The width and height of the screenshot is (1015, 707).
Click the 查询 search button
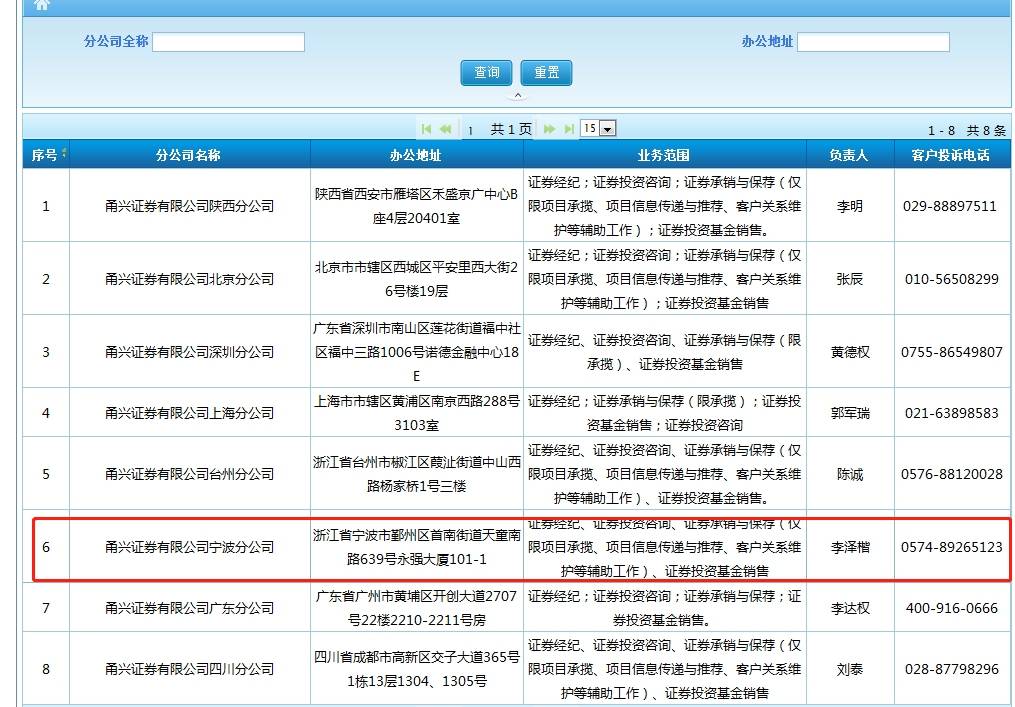486,73
